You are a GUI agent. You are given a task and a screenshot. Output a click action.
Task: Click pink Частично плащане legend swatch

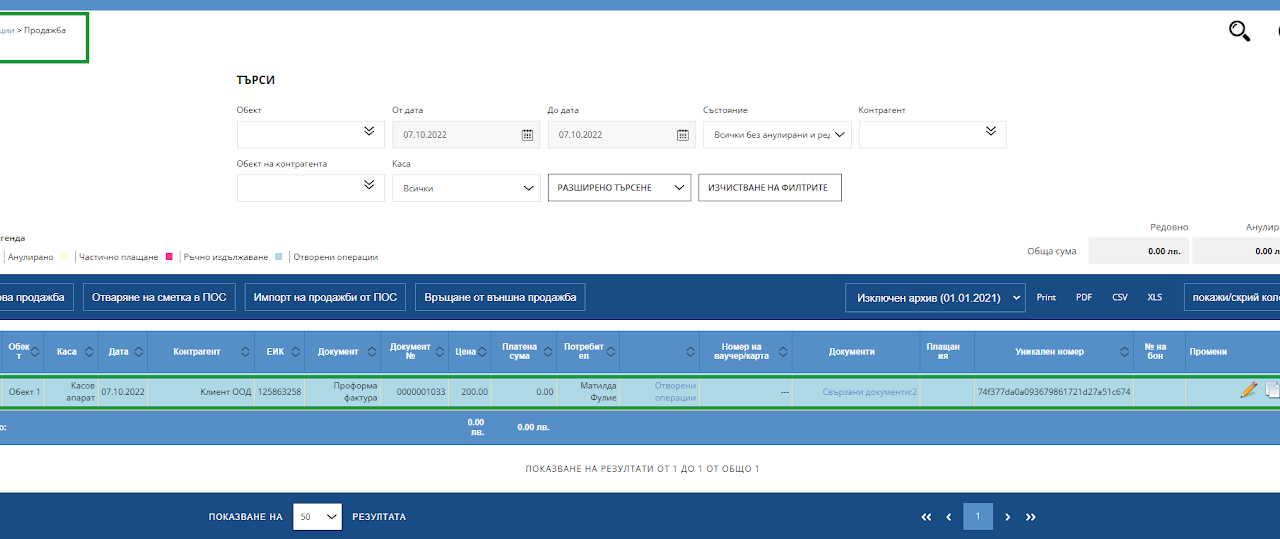click(x=170, y=257)
